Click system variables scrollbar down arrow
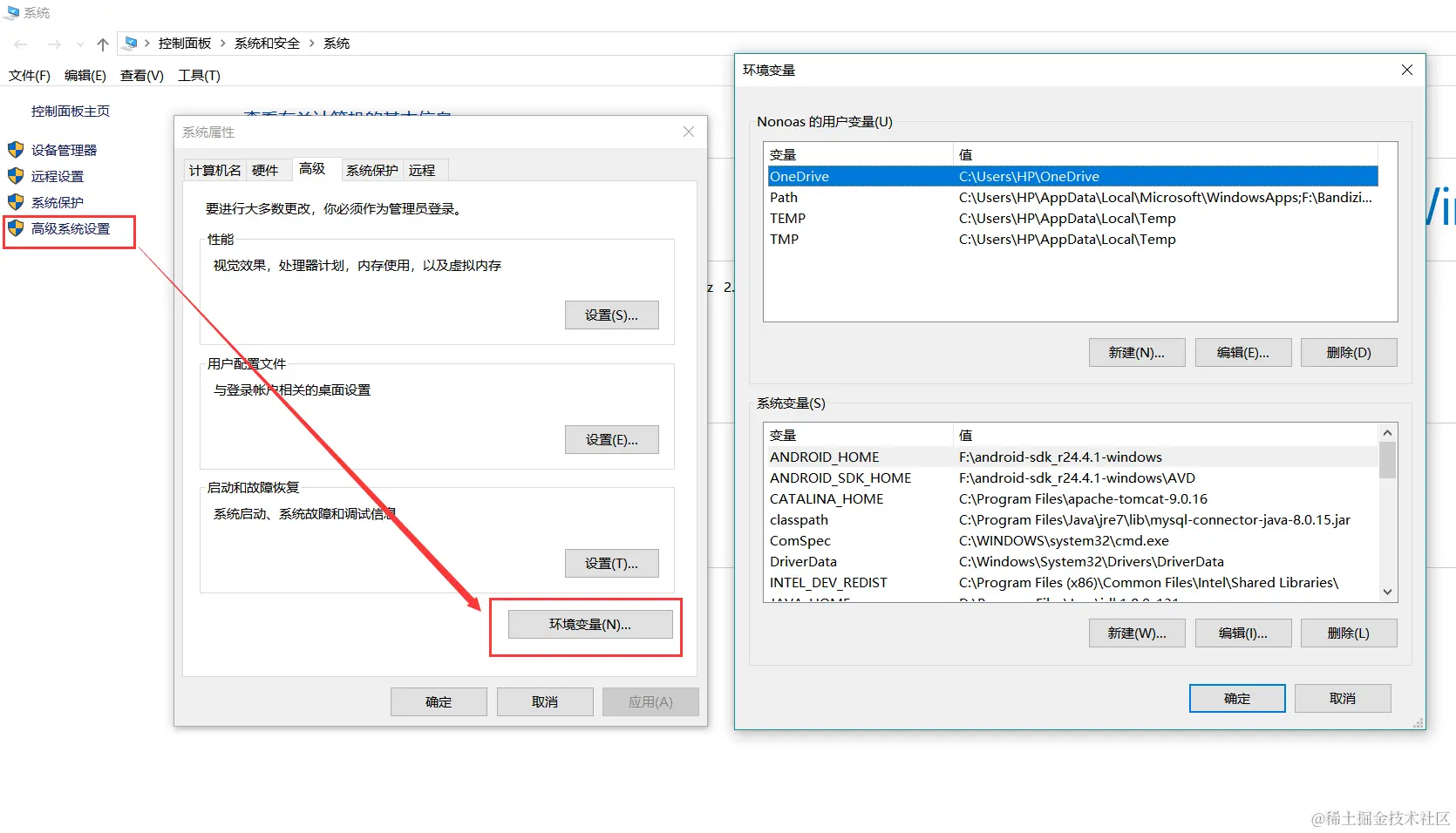 coord(1387,592)
